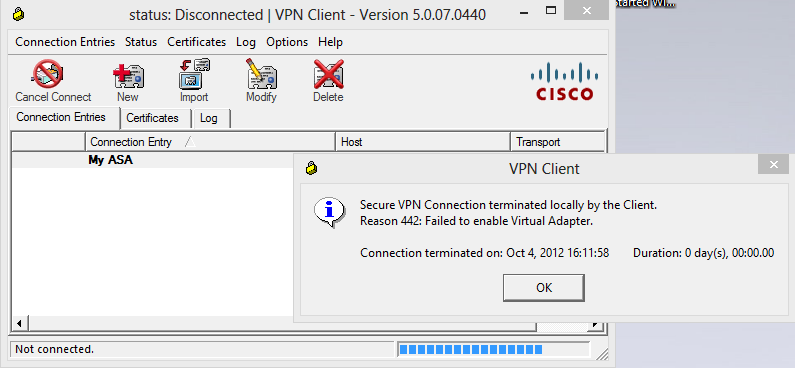795x368 pixels.
Task: Click the Cisco logo
Action: 564,81
